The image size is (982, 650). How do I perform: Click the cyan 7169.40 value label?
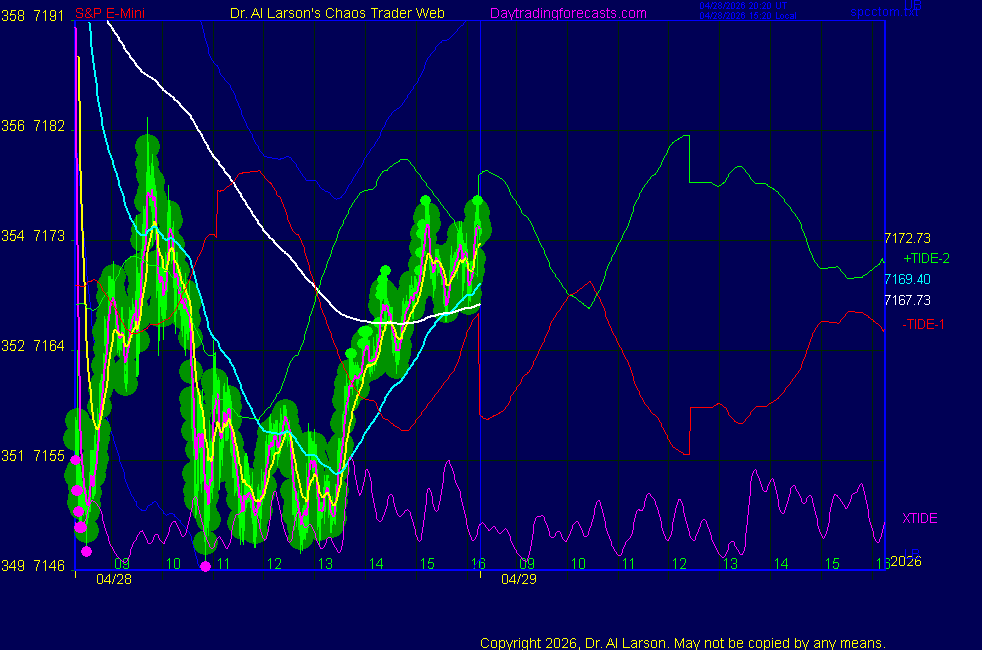pyautogui.click(x=907, y=279)
